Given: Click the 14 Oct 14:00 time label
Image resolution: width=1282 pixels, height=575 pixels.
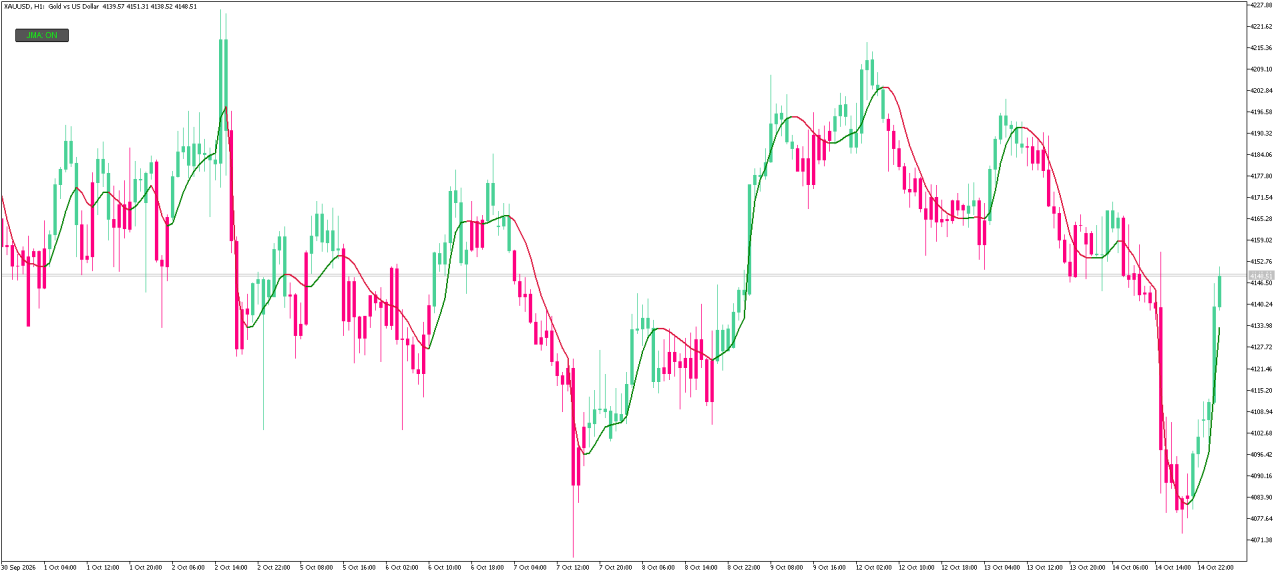Looking at the screenshot, I should [x=1174, y=567].
